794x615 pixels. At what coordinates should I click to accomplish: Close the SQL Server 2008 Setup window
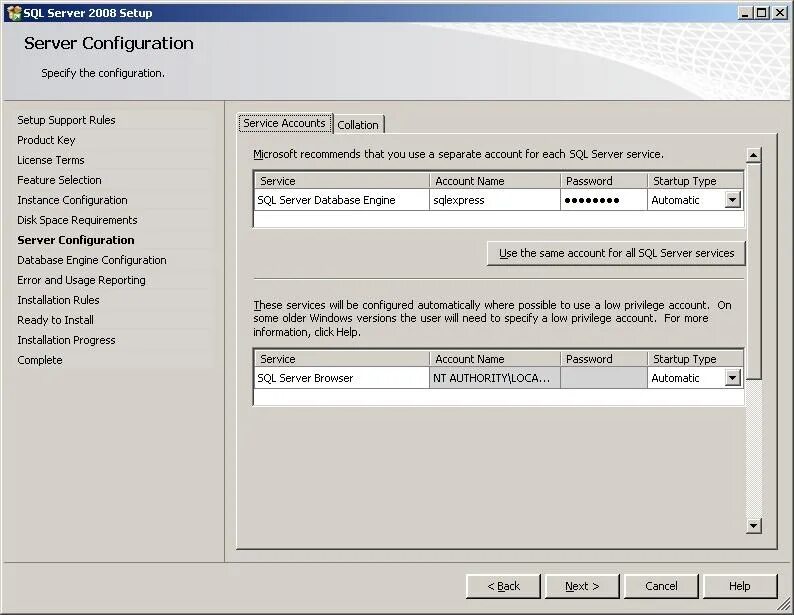[780, 13]
